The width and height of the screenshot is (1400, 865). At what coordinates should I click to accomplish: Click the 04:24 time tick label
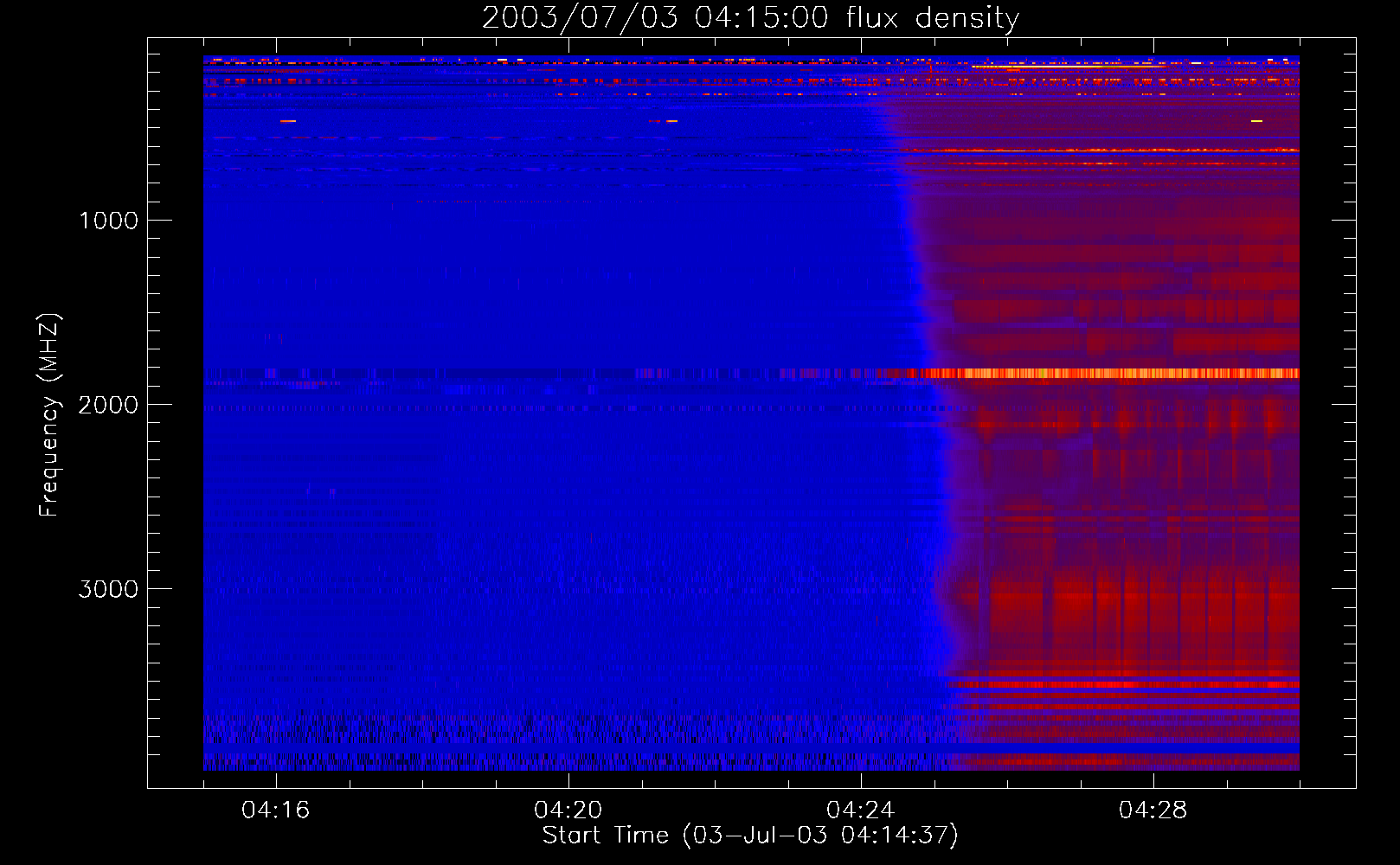(861, 810)
